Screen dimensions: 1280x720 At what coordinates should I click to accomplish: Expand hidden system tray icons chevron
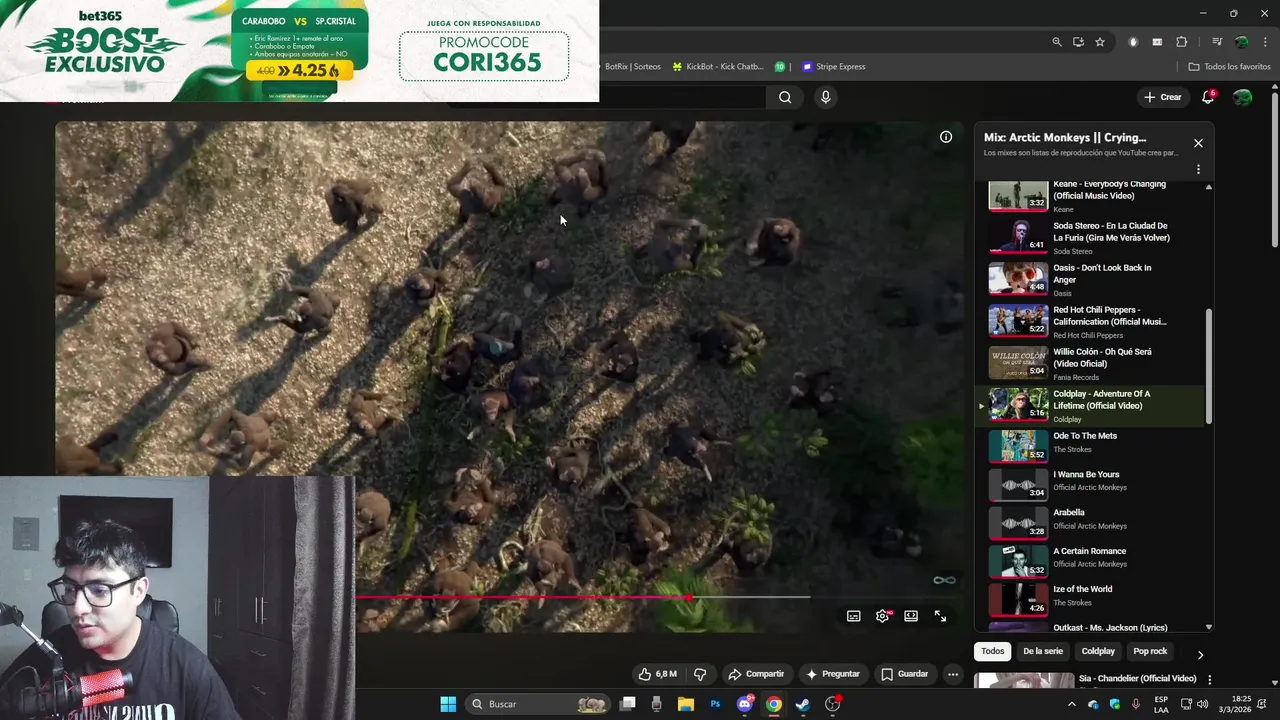tap(1071, 704)
